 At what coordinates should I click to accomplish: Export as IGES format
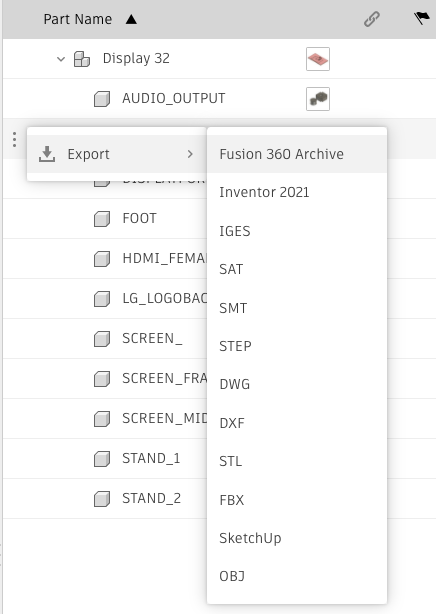[x=297, y=231]
